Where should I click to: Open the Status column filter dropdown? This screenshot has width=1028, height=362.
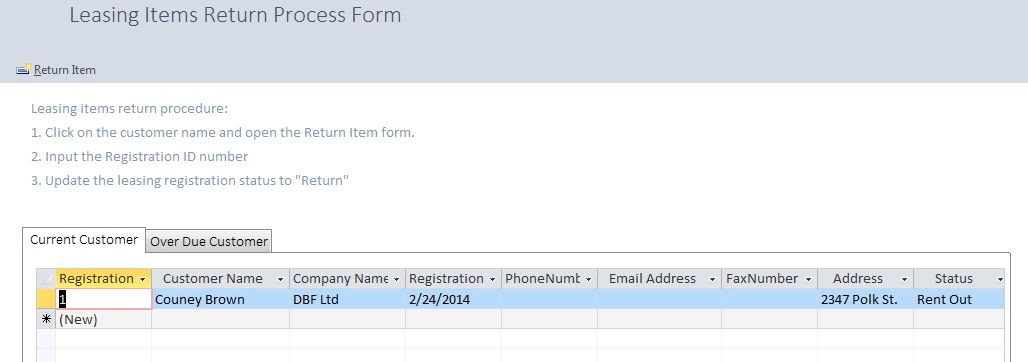pyautogui.click(x=1000, y=279)
